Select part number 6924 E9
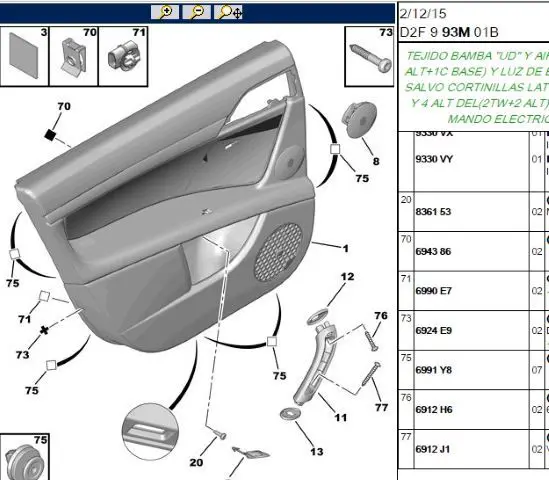This screenshot has width=549, height=480. (433, 331)
